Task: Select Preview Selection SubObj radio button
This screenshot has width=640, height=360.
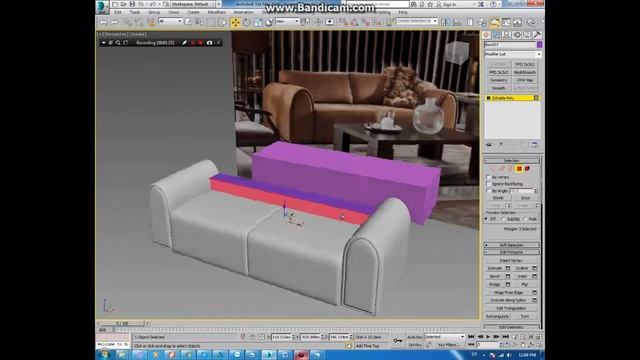Action: (503, 219)
